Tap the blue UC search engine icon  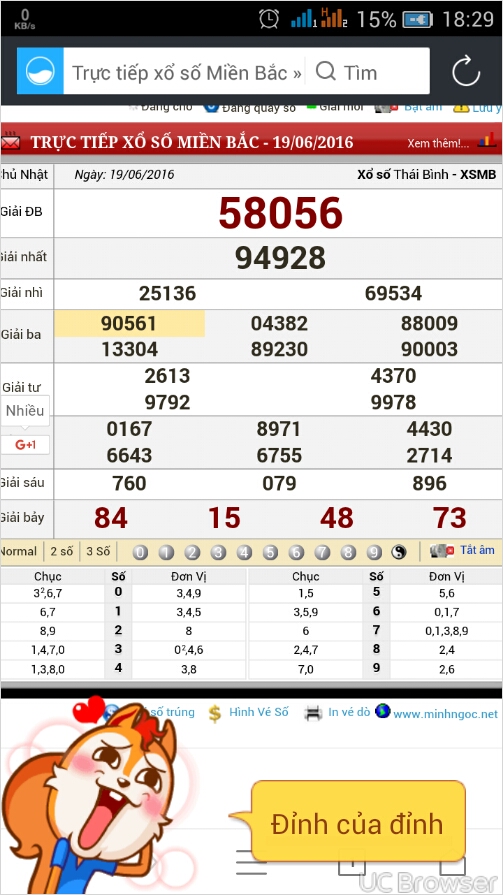click(40, 71)
